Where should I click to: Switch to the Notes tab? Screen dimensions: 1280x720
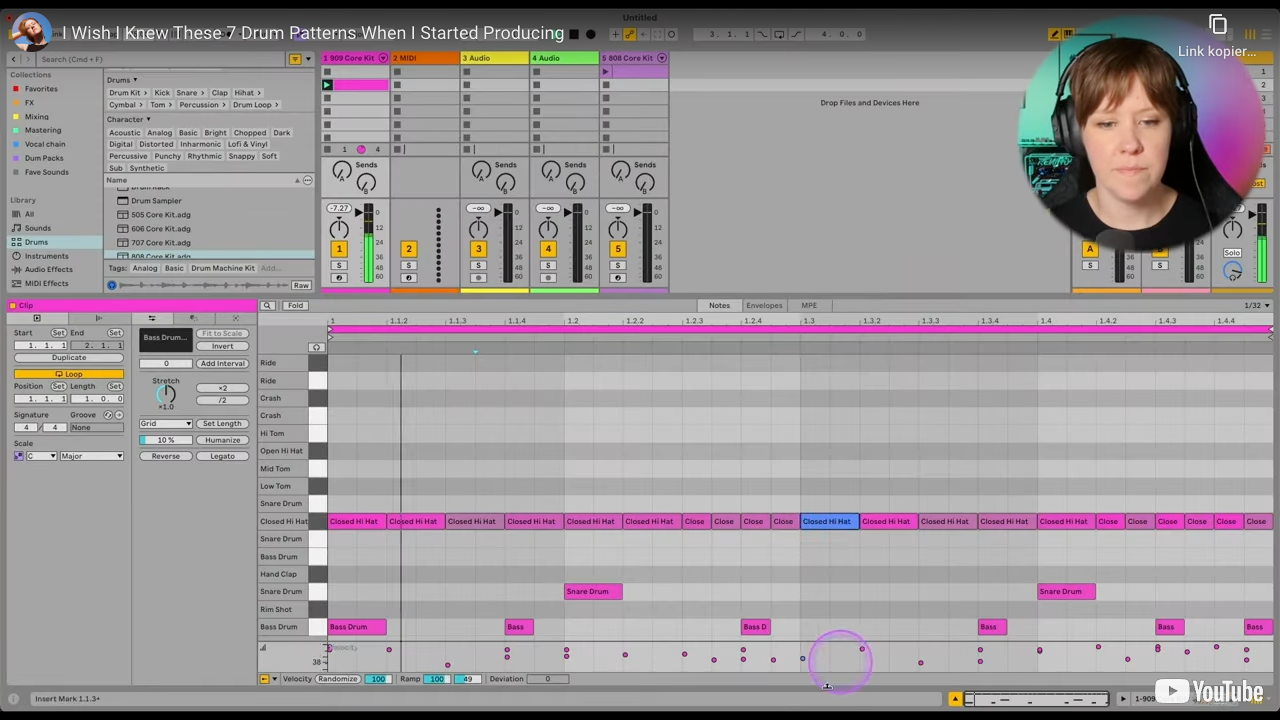pos(719,305)
